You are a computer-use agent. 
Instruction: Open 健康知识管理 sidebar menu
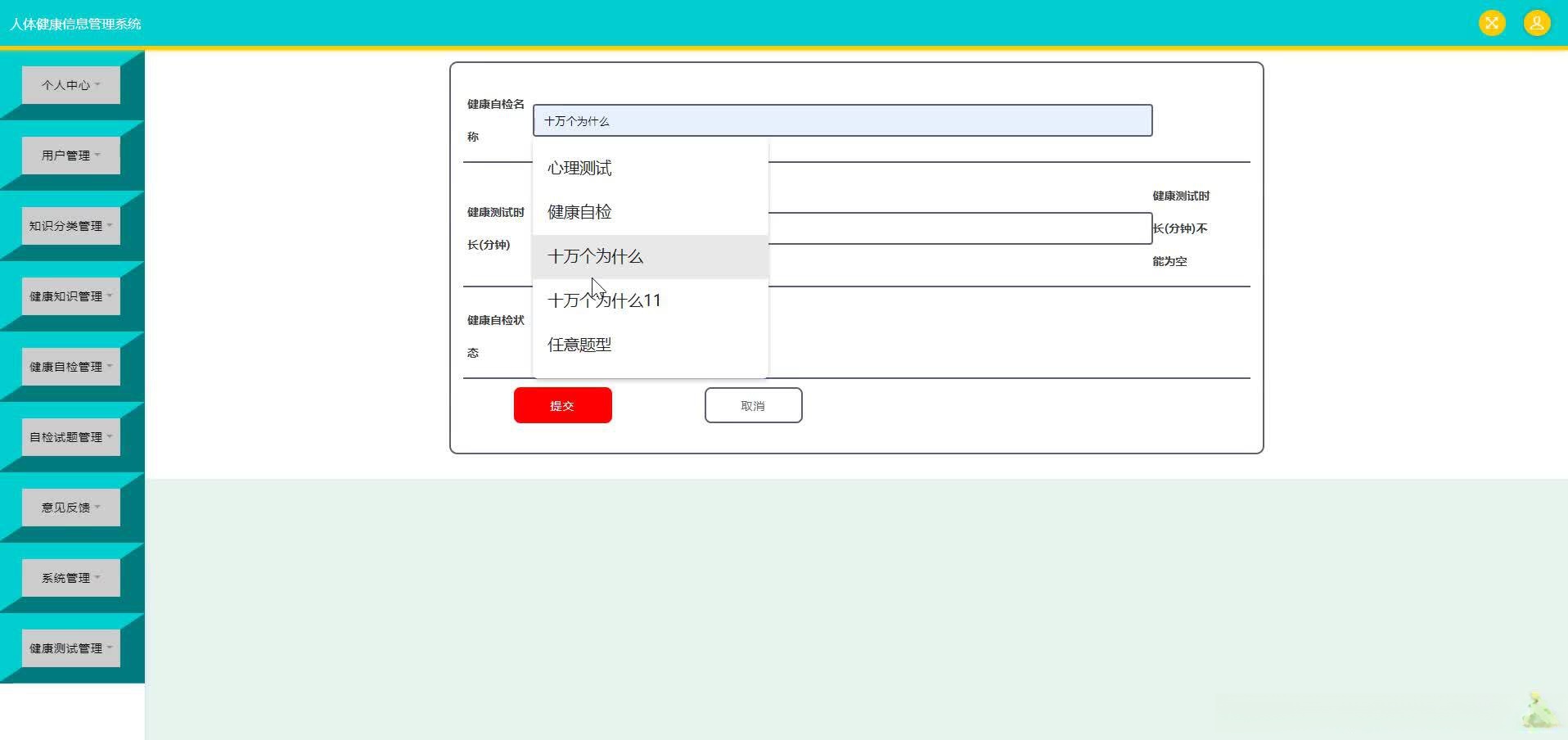(x=71, y=296)
